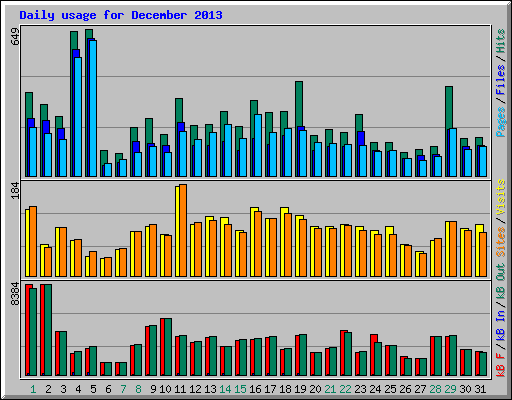Click the day 18 axis label
This screenshot has width=512, height=400.
285,389
